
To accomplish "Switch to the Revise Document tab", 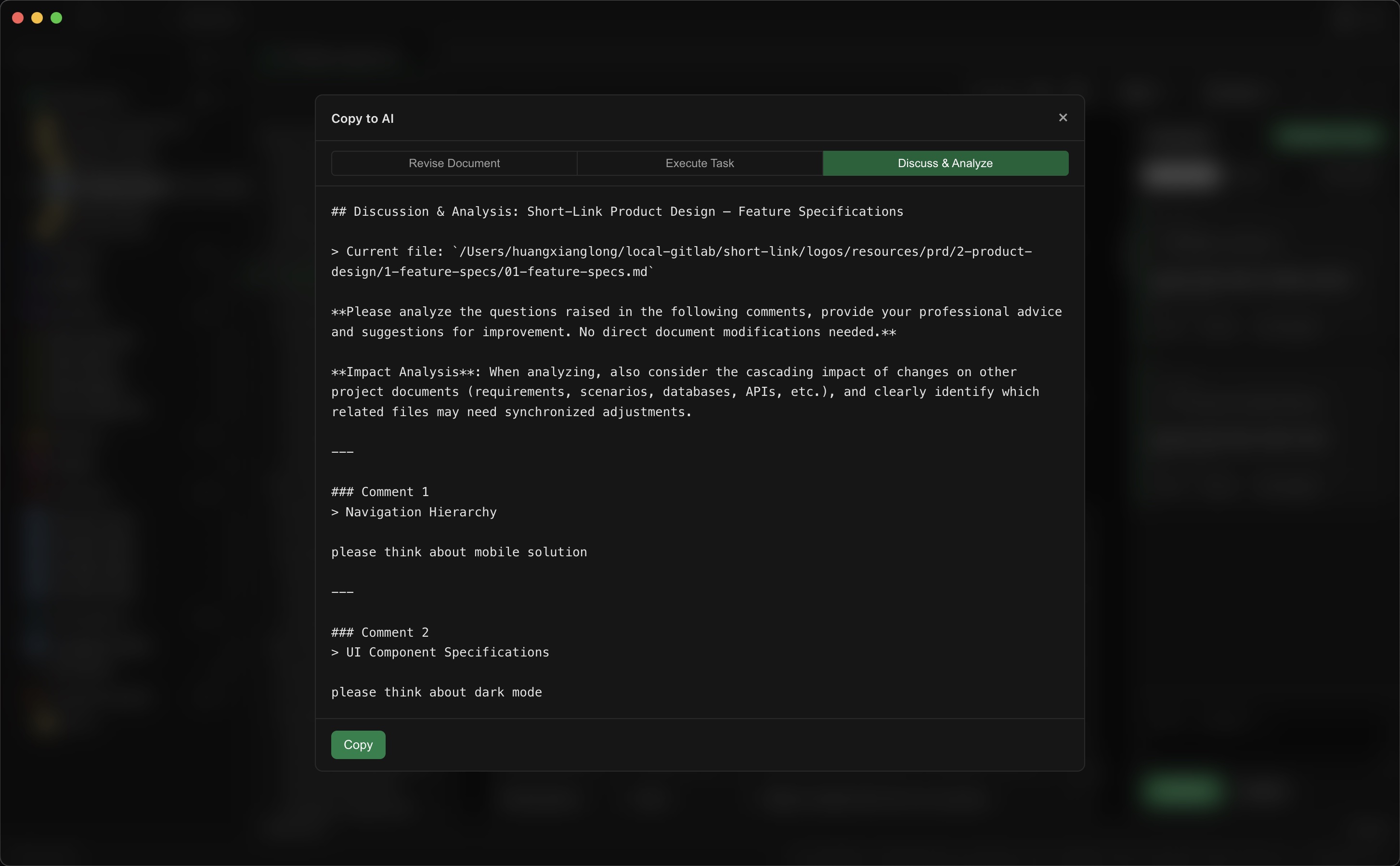I will tap(454, 163).
